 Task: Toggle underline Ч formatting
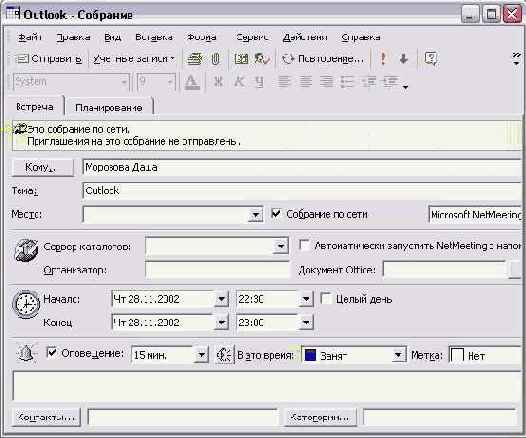(x=259, y=82)
